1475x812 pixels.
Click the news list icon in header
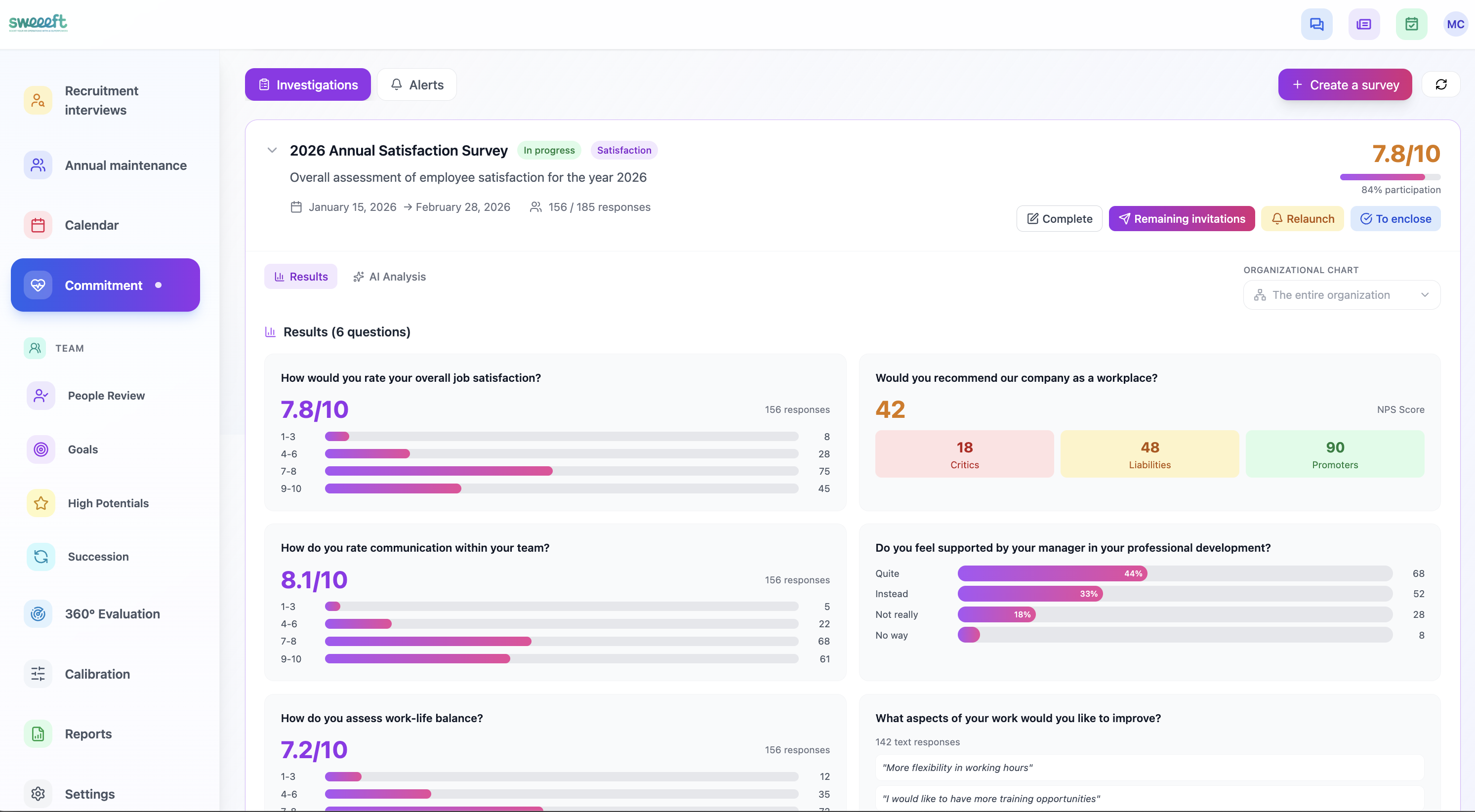click(1364, 24)
